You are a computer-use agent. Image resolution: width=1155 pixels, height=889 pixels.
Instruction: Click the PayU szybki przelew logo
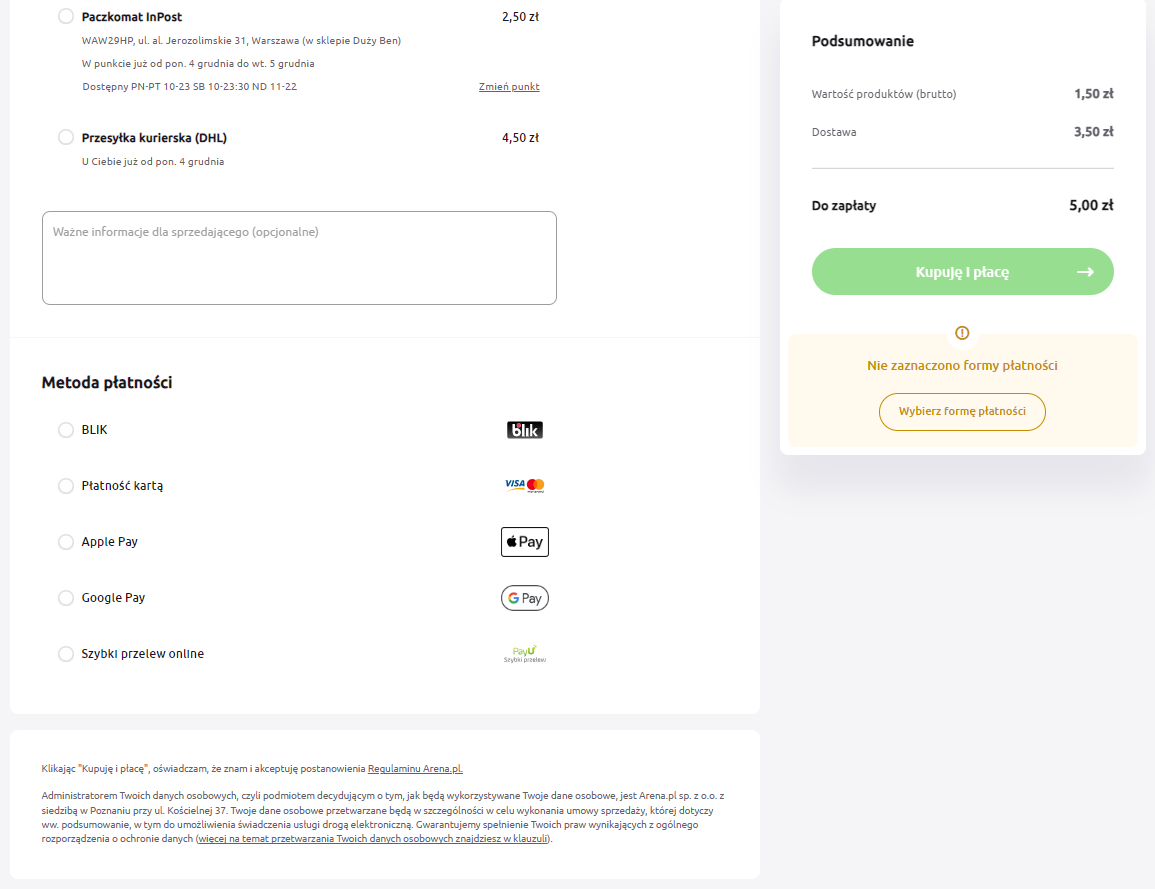[524, 654]
